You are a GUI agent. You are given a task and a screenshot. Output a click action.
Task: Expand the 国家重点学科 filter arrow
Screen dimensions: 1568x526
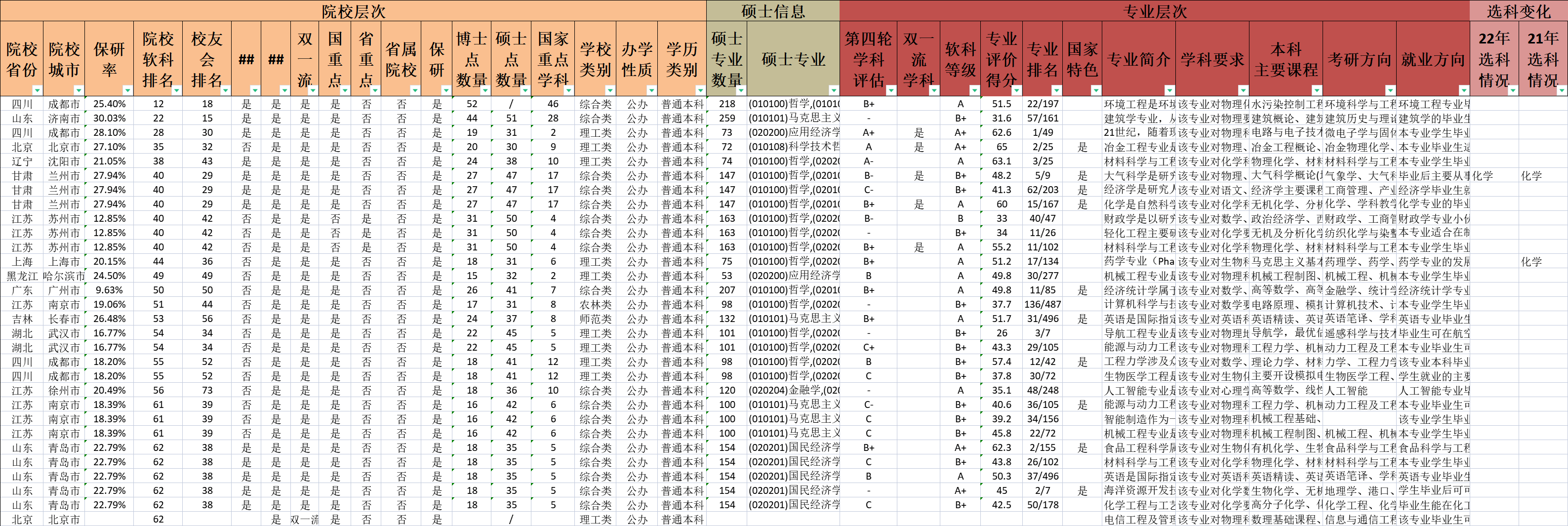coord(569,90)
